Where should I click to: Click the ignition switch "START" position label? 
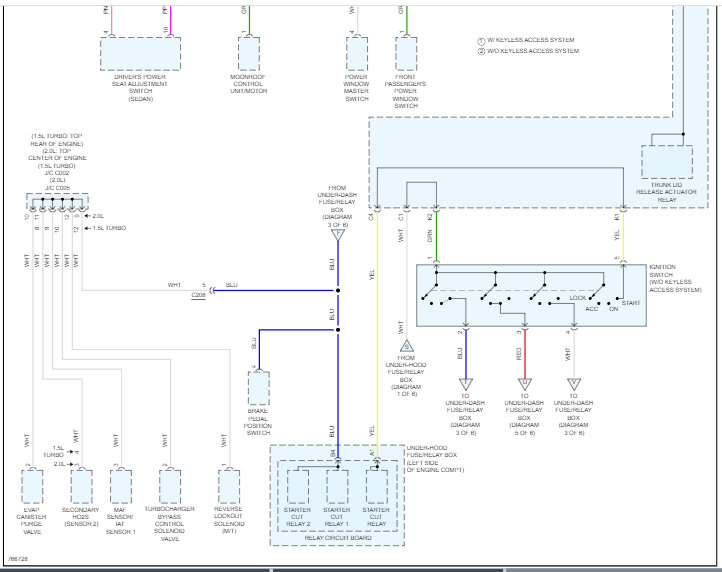pos(631,303)
